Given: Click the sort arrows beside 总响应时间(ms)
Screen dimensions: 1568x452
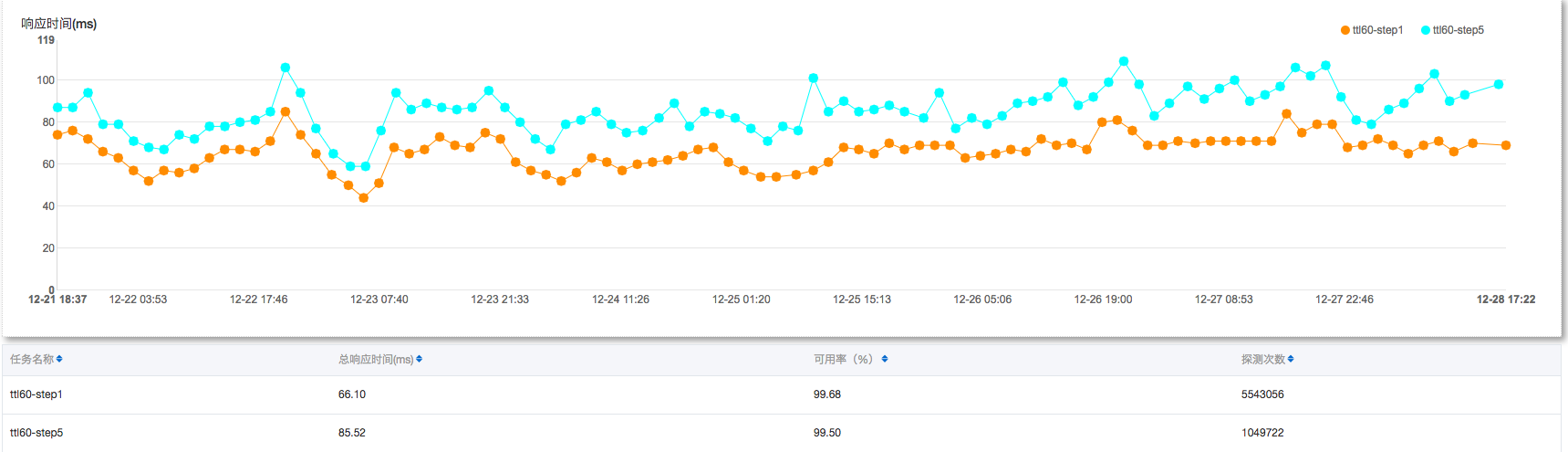Looking at the screenshot, I should click(419, 359).
